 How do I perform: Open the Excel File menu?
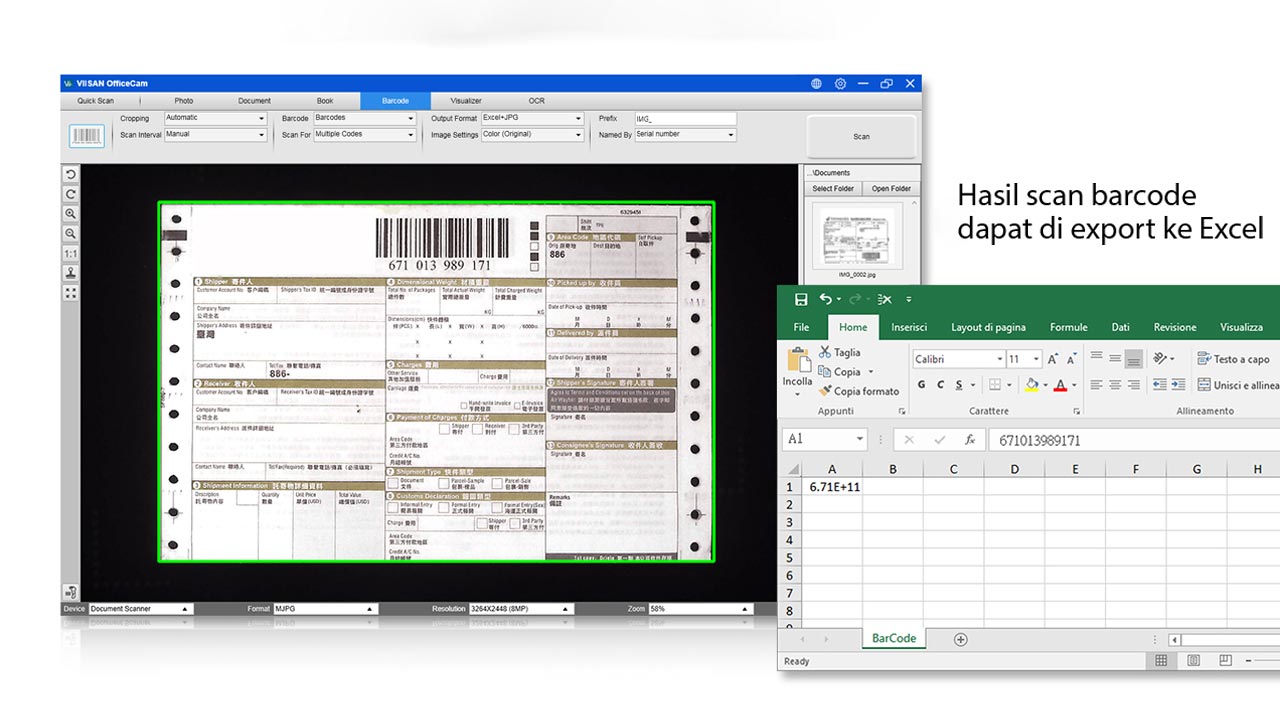pyautogui.click(x=802, y=327)
